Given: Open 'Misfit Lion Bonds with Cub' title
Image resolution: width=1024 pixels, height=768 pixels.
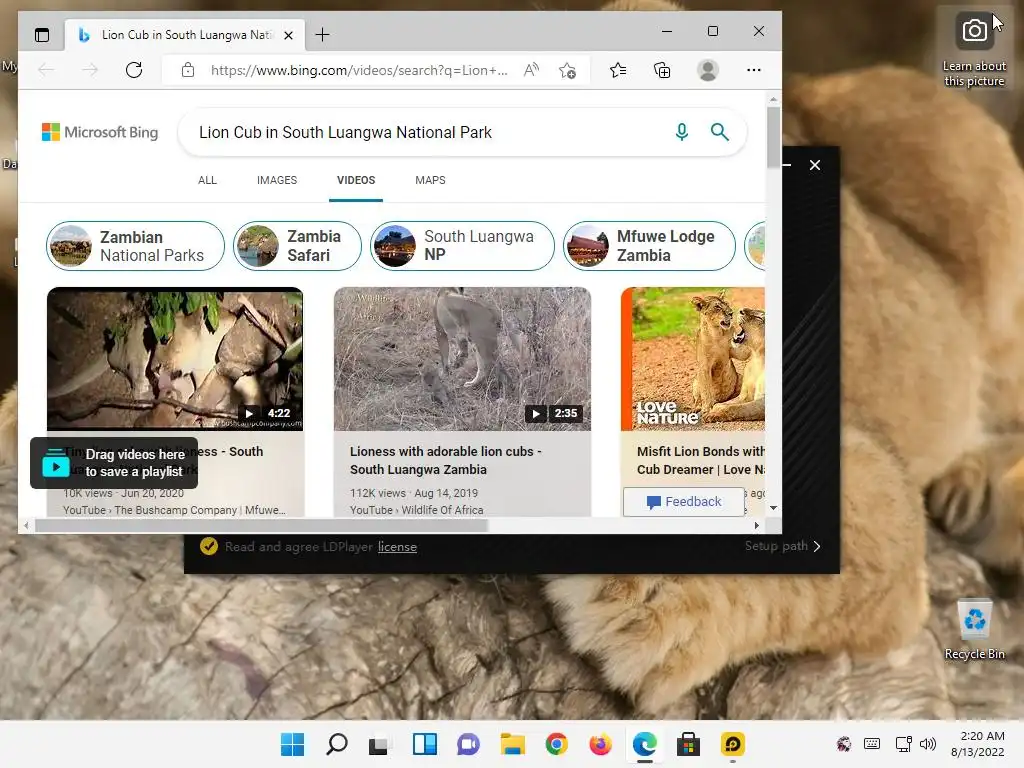Looking at the screenshot, I should [x=701, y=460].
